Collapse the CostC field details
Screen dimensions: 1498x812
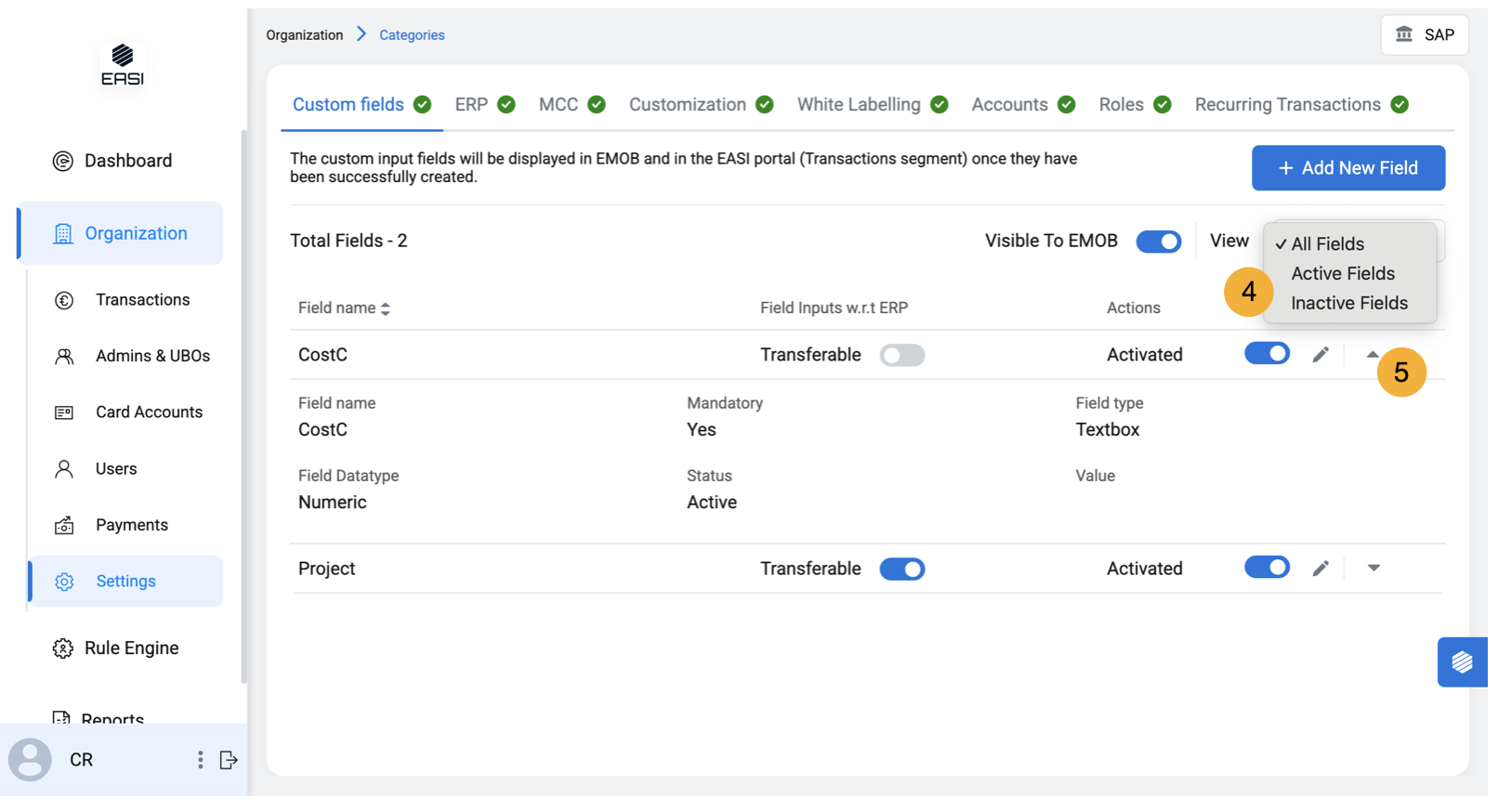pyautogui.click(x=1373, y=354)
